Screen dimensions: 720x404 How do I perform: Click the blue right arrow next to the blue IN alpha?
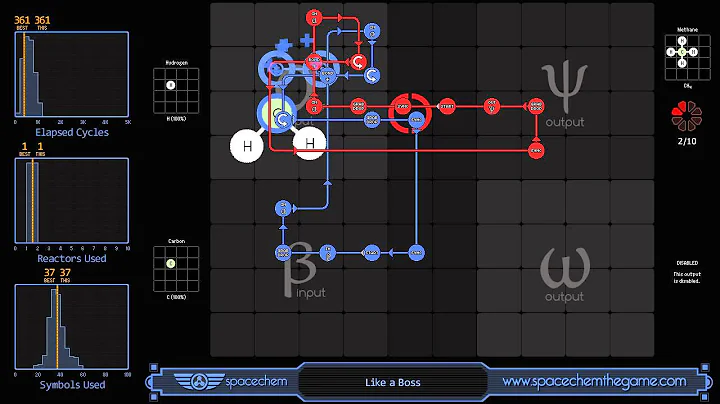[295, 208]
